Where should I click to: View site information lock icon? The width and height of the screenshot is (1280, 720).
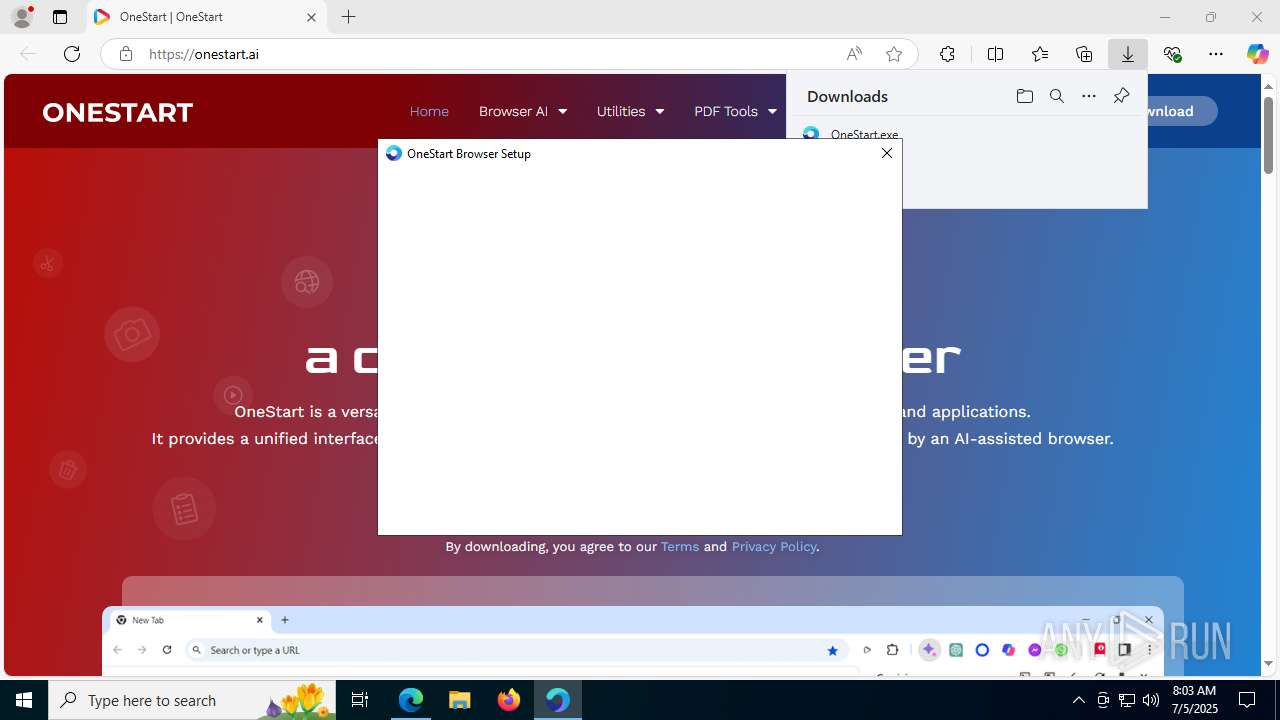click(x=125, y=54)
